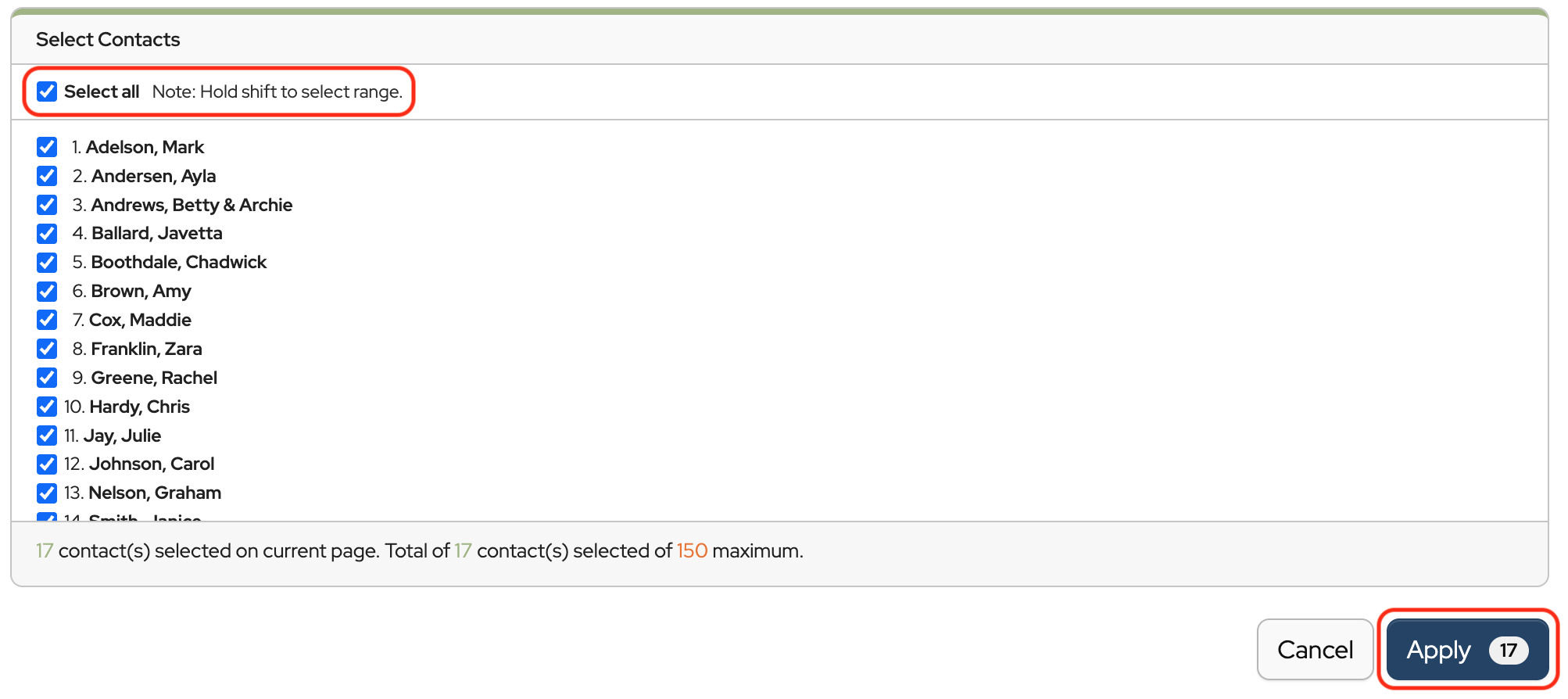
Task: Click the Select Contacts header title
Action: click(108, 40)
